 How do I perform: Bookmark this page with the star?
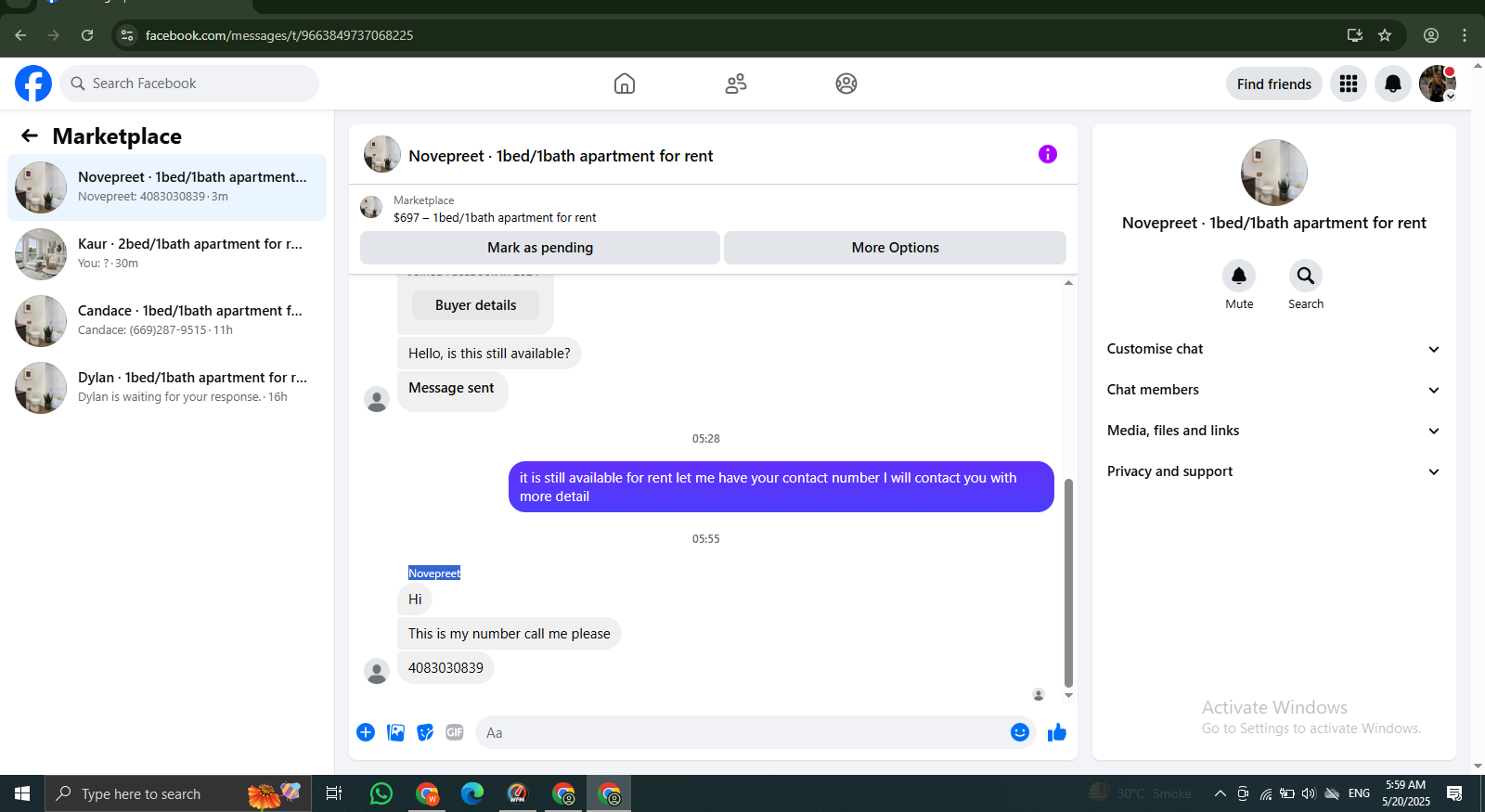tap(1385, 35)
